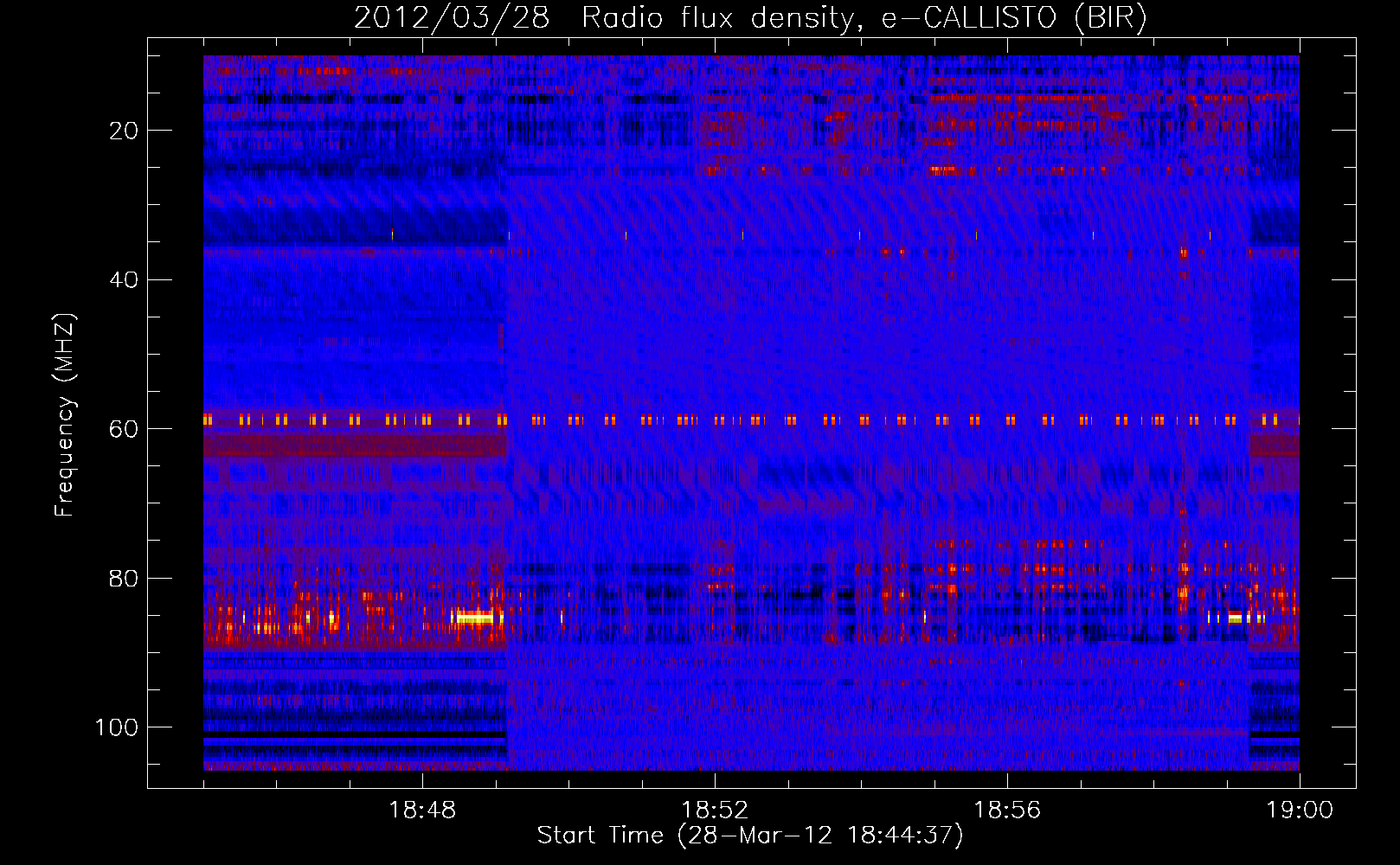
Task: Click the "19:00" time tick label
Action: pyautogui.click(x=1300, y=811)
